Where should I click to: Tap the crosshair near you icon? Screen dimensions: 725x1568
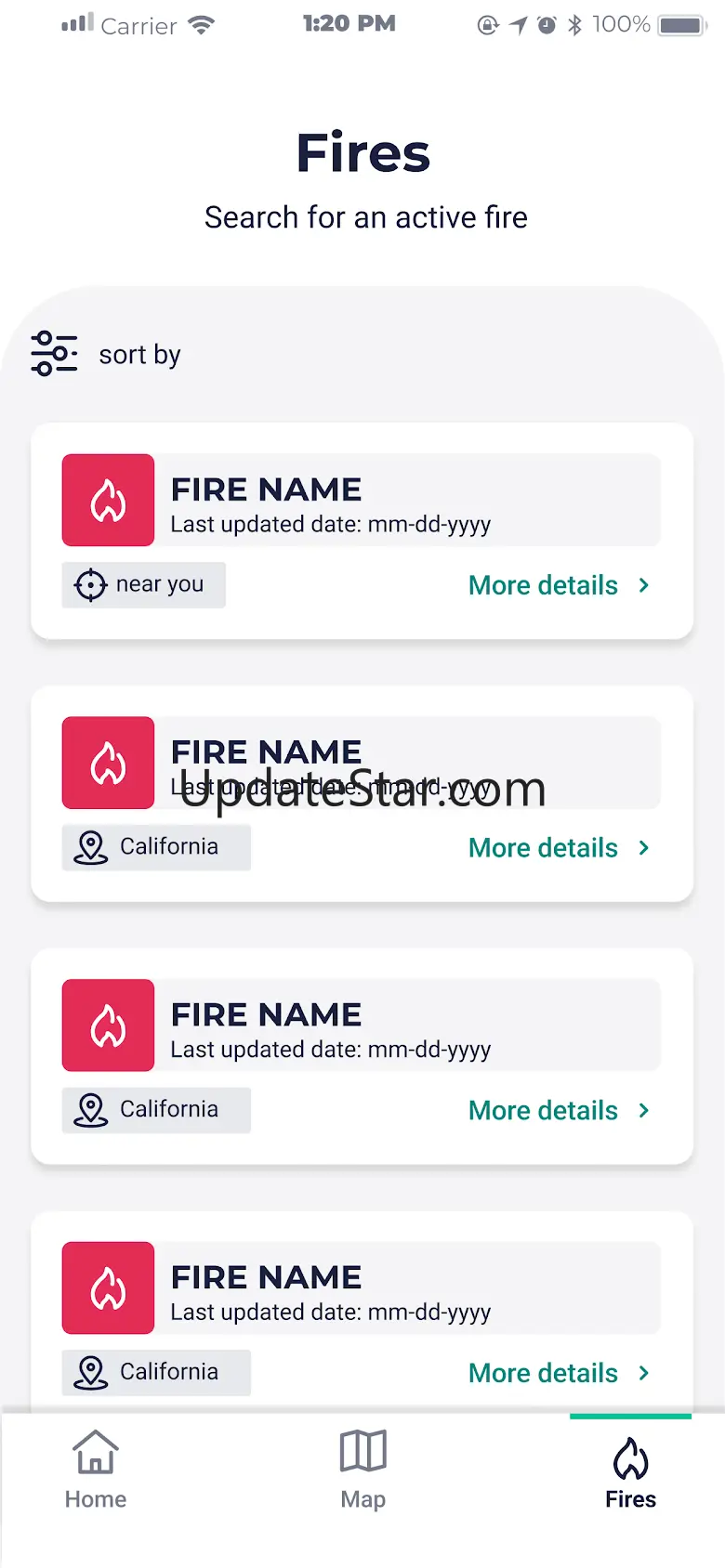[90, 585]
